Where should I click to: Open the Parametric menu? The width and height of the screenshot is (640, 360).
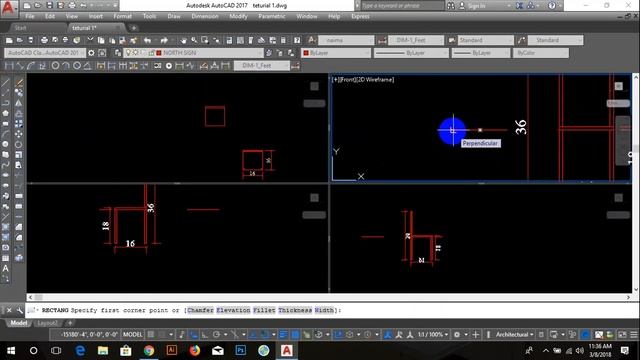(271, 16)
